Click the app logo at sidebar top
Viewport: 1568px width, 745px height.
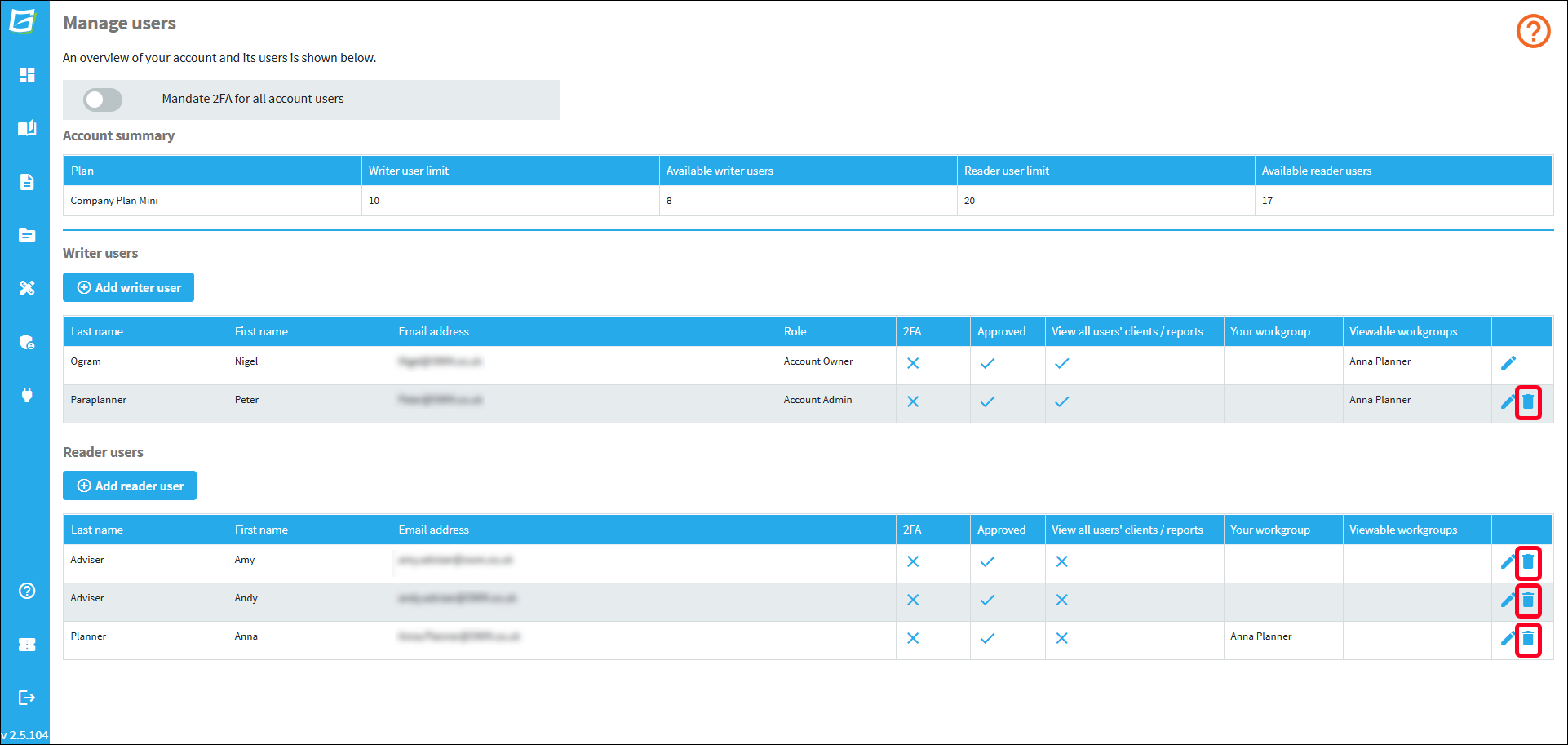pyautogui.click(x=24, y=20)
